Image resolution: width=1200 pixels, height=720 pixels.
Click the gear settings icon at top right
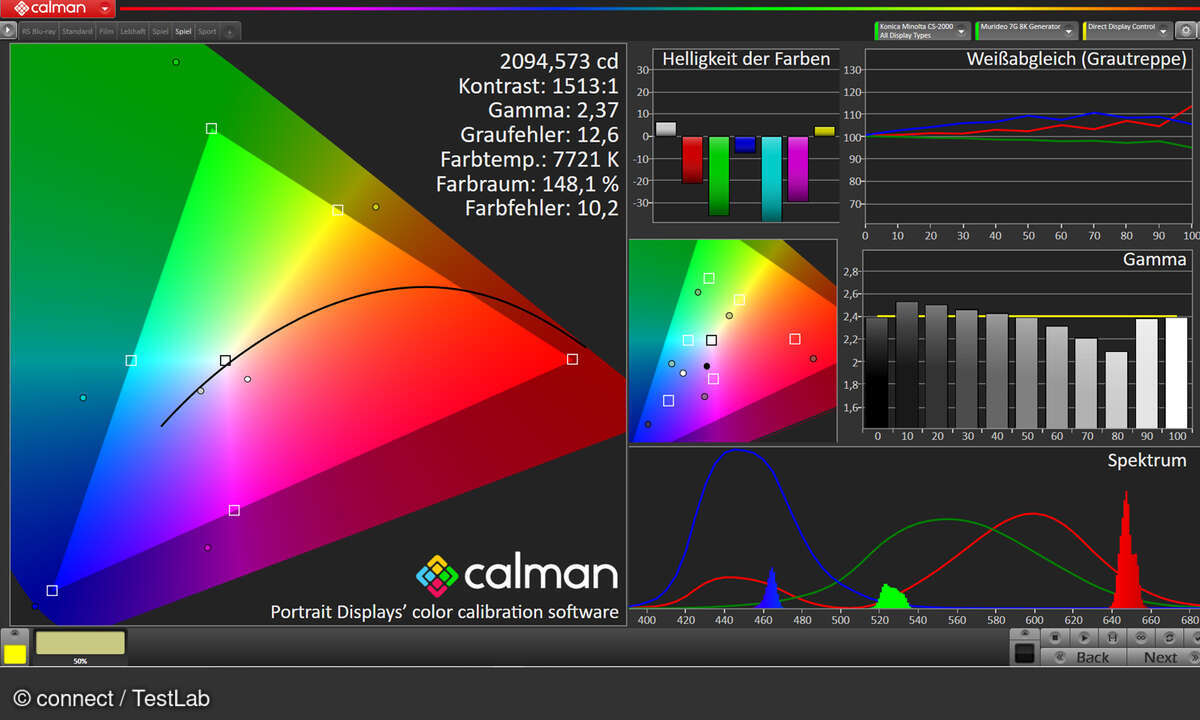pyautogui.click(x=1185, y=31)
